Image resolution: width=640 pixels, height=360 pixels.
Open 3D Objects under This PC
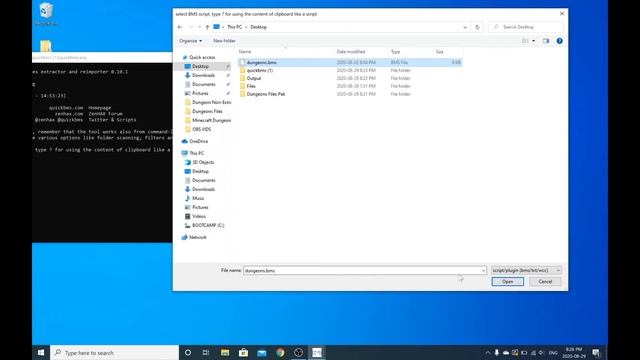(203, 162)
